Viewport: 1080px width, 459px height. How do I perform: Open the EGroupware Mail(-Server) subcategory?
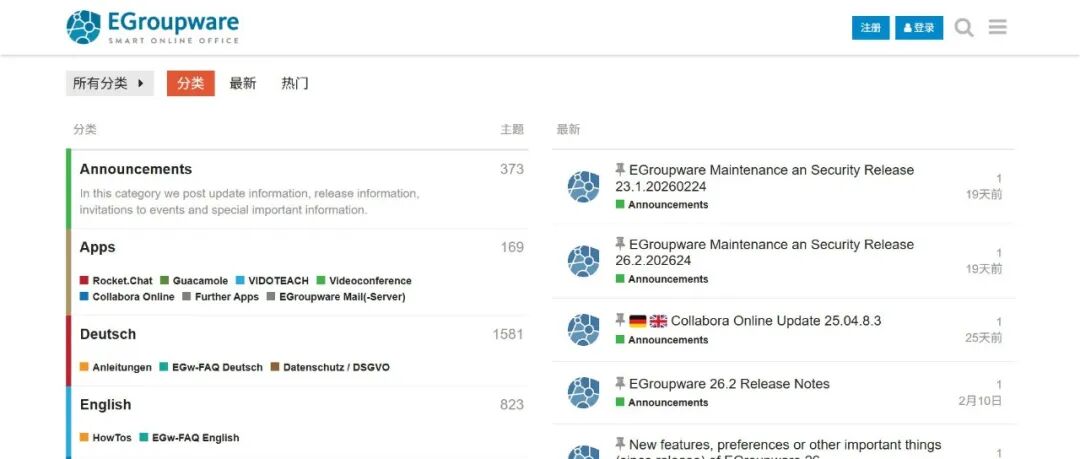[336, 297]
